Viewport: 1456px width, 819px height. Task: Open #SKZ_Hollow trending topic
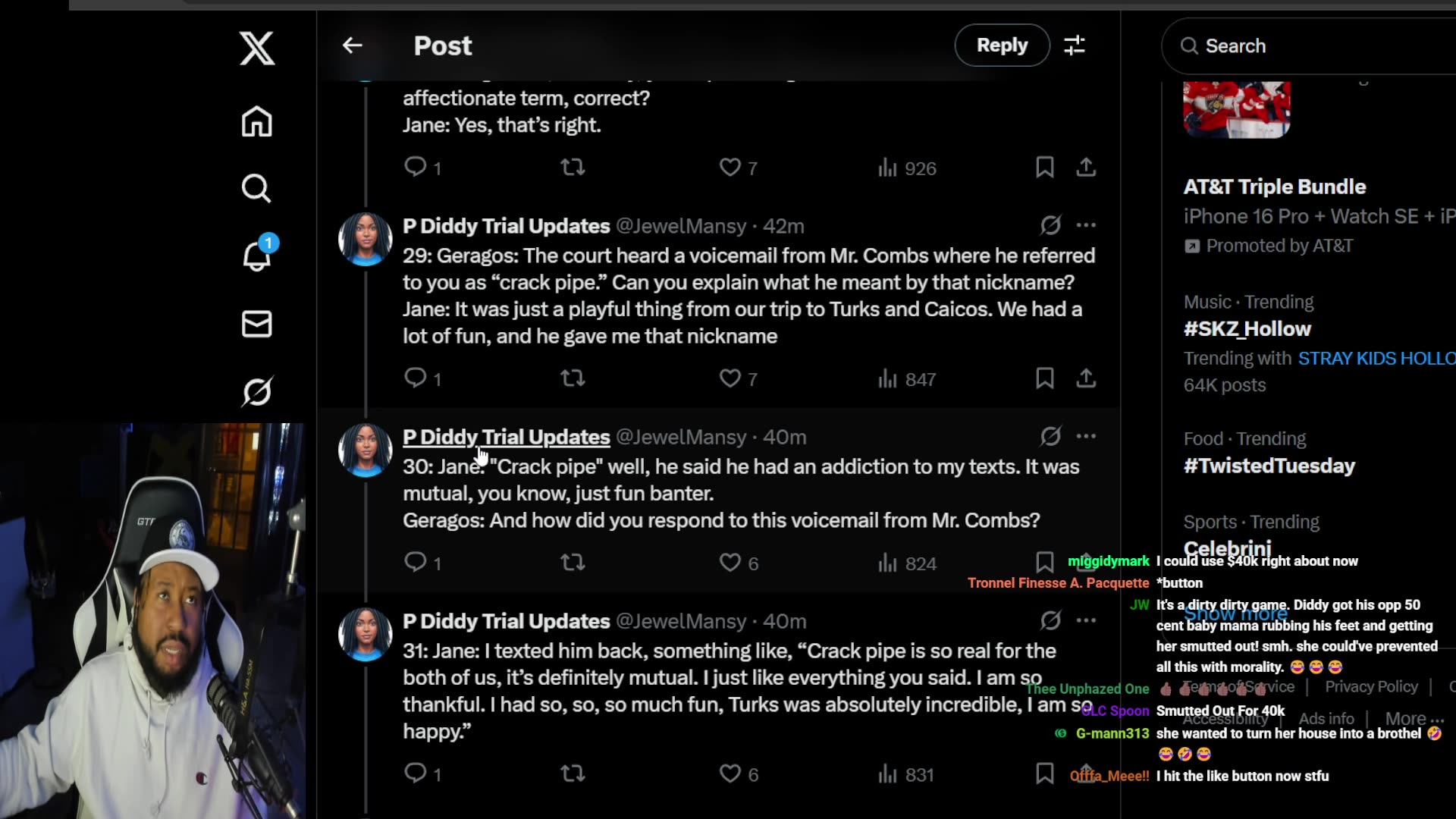pos(1247,329)
